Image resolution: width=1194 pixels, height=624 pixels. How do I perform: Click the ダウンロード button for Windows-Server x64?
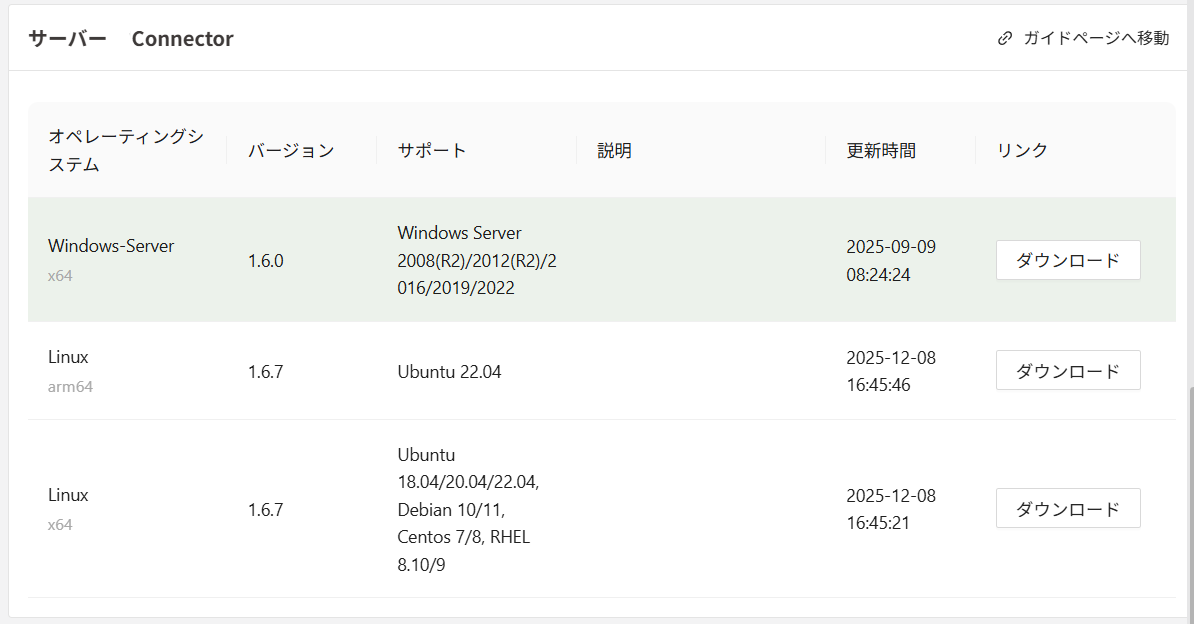point(1067,260)
